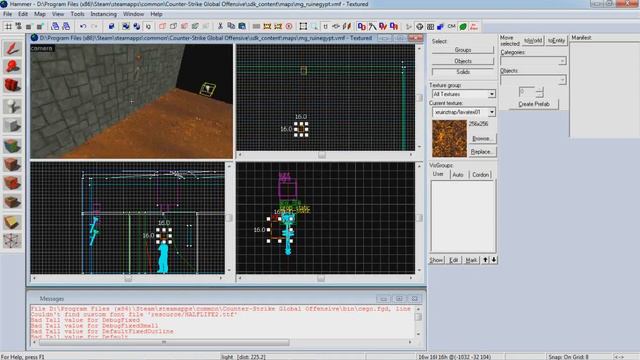The width and height of the screenshot is (640, 360).
Task: Toggle the selection handles mode button
Action: 303,27
